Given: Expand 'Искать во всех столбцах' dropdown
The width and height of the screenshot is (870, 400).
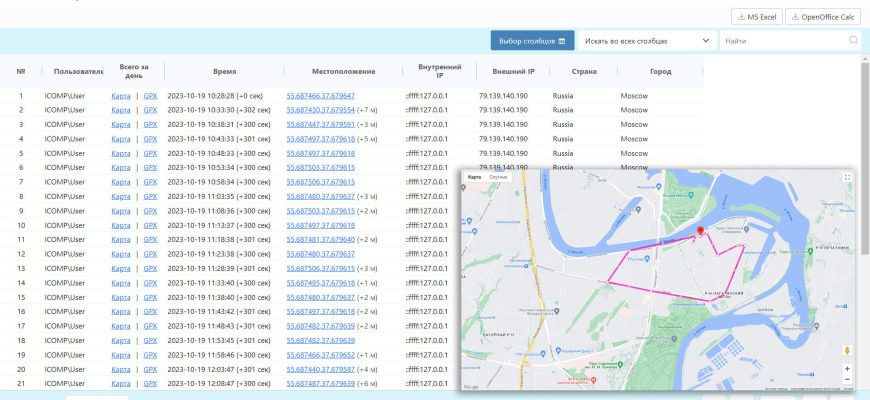Looking at the screenshot, I should click(647, 41).
